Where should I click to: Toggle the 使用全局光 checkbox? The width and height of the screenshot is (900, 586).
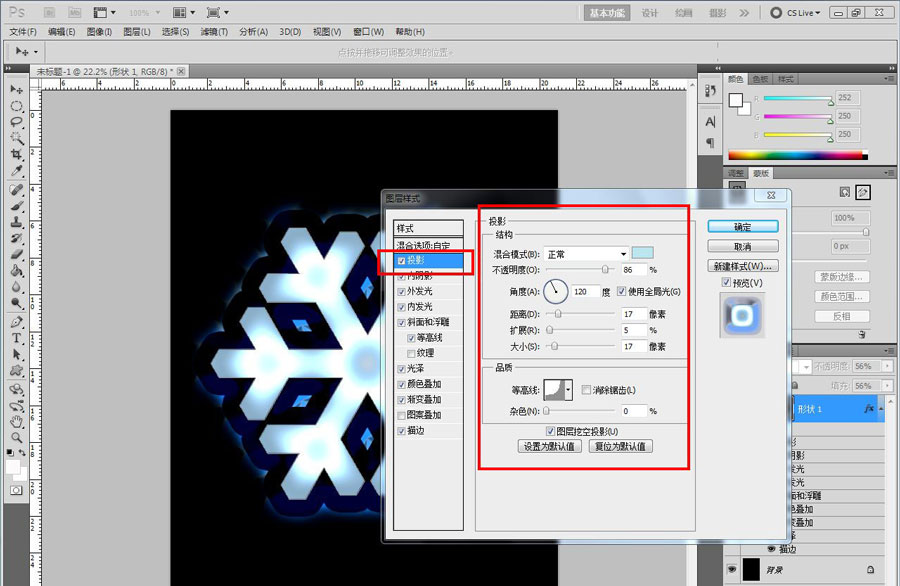622,292
